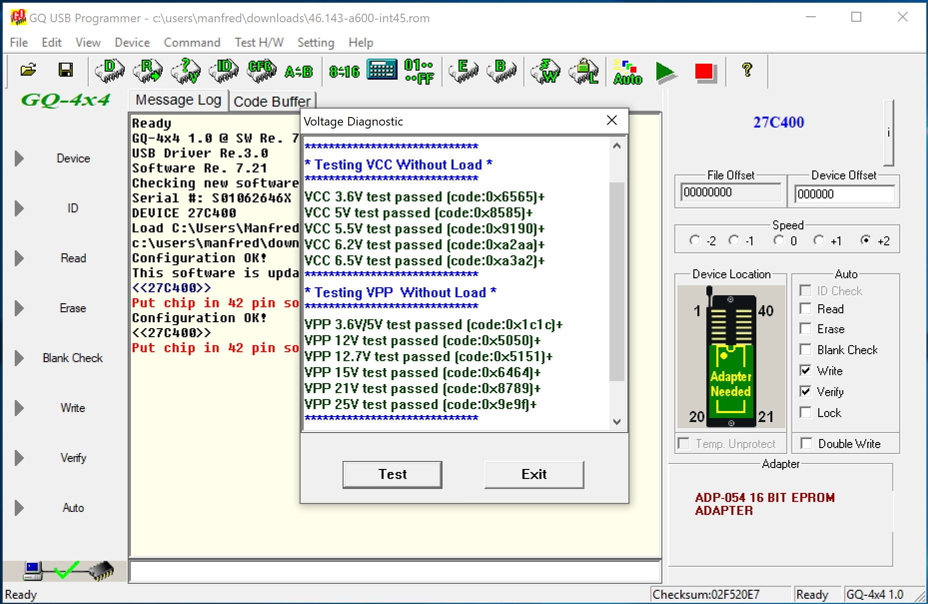Switch to the Code Buffer tab
The height and width of the screenshot is (604, 928).
[x=272, y=101]
